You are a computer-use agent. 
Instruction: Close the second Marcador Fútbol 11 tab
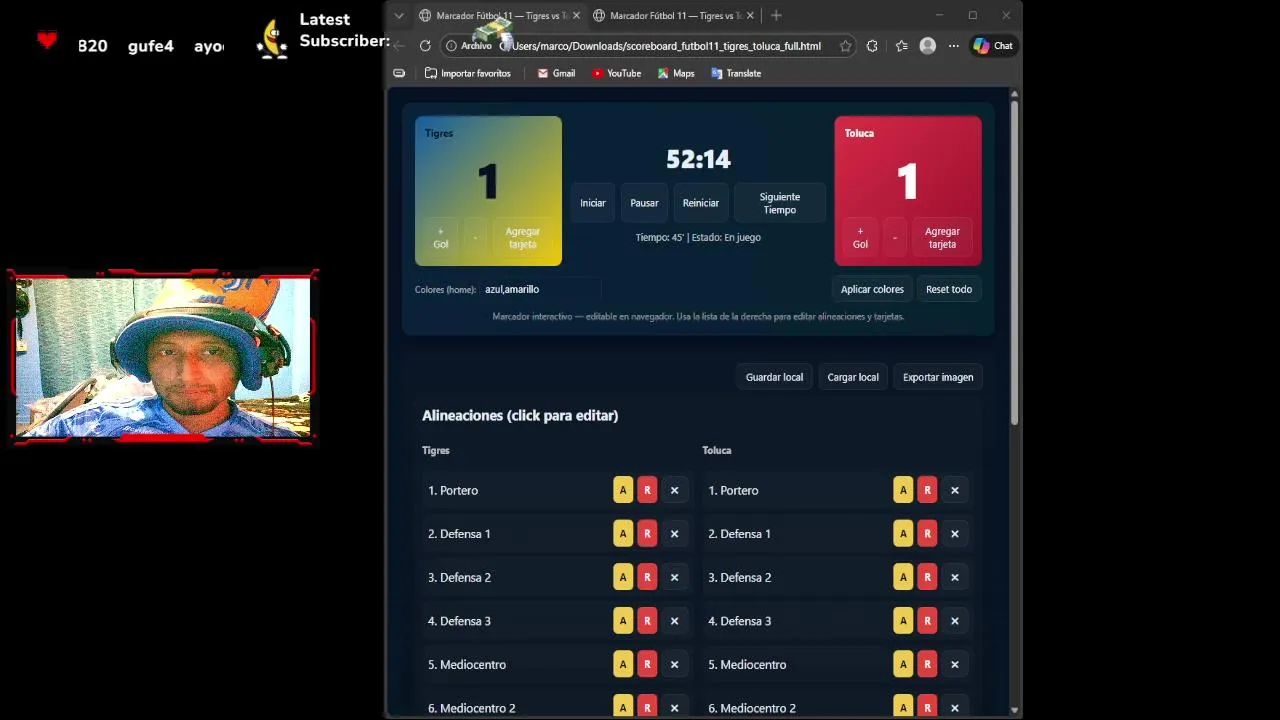(x=750, y=16)
